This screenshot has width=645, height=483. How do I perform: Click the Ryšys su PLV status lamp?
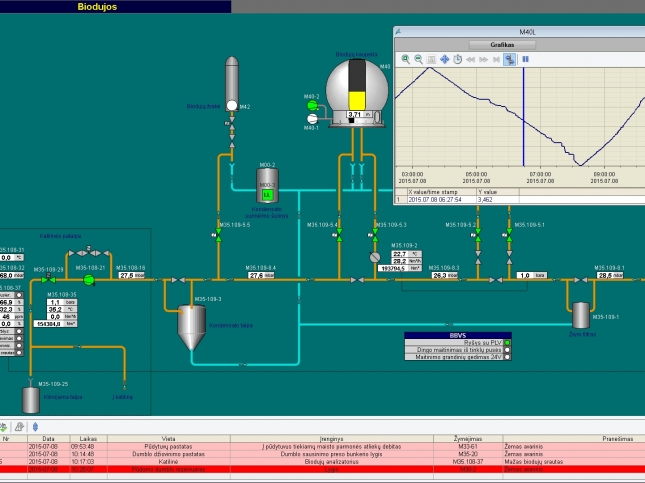(x=507, y=343)
